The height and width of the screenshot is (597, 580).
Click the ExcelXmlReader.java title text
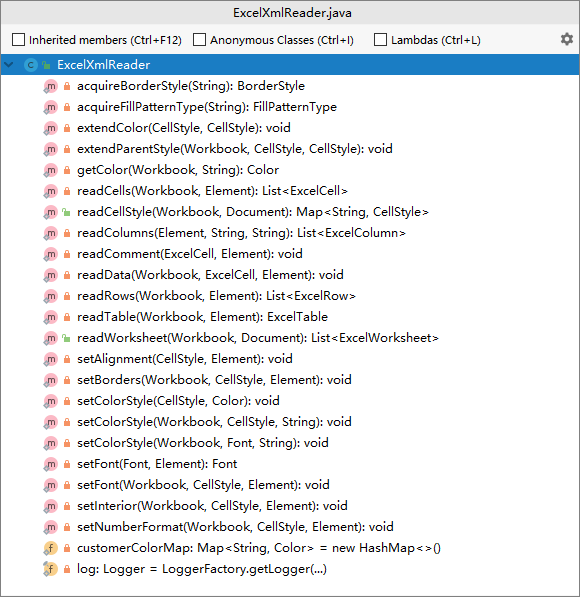click(x=292, y=13)
